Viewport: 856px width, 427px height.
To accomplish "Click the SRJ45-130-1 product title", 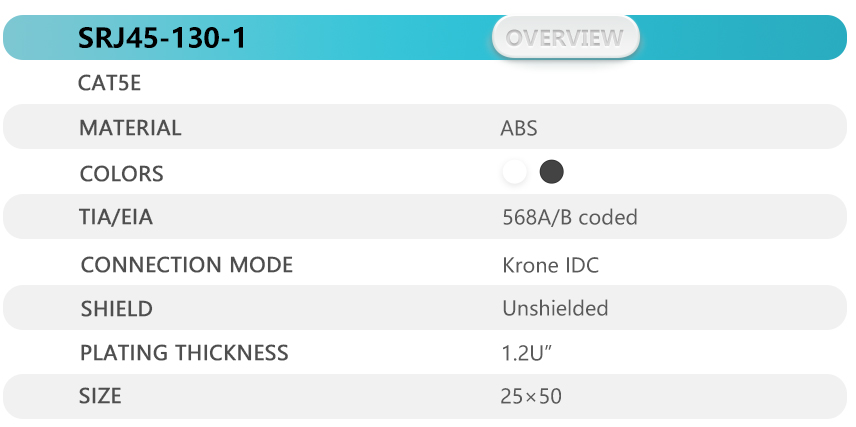I will pyautogui.click(x=162, y=38).
